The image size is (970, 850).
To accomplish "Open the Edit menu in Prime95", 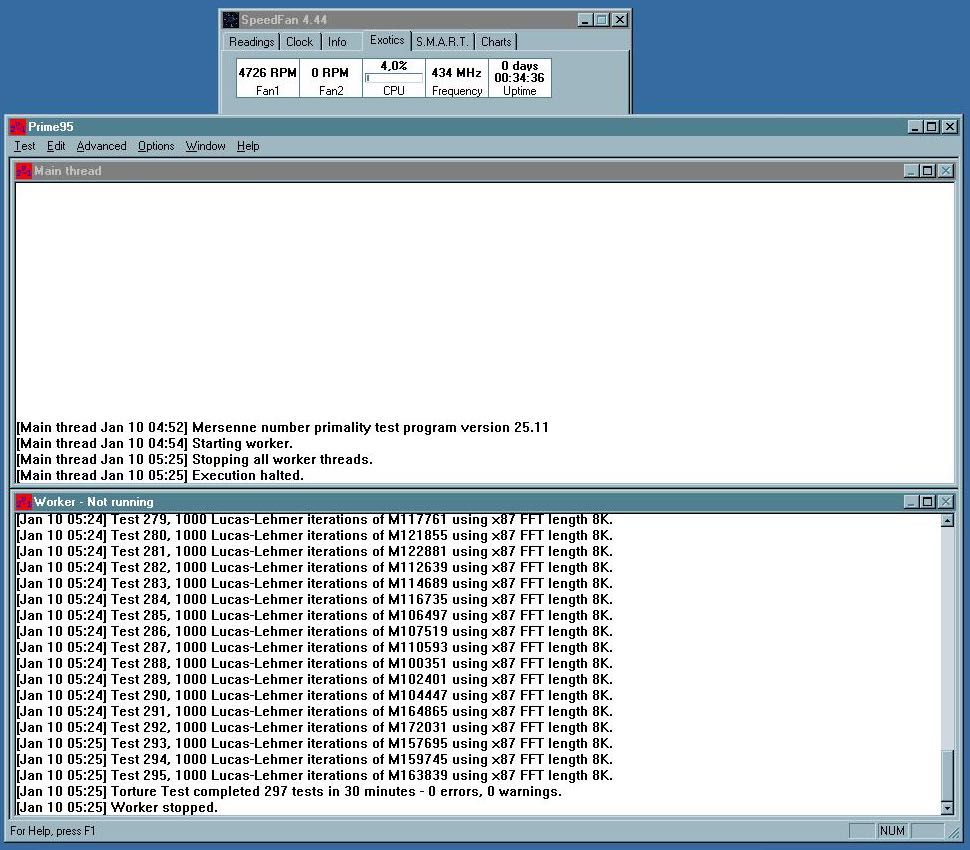I will (x=56, y=146).
